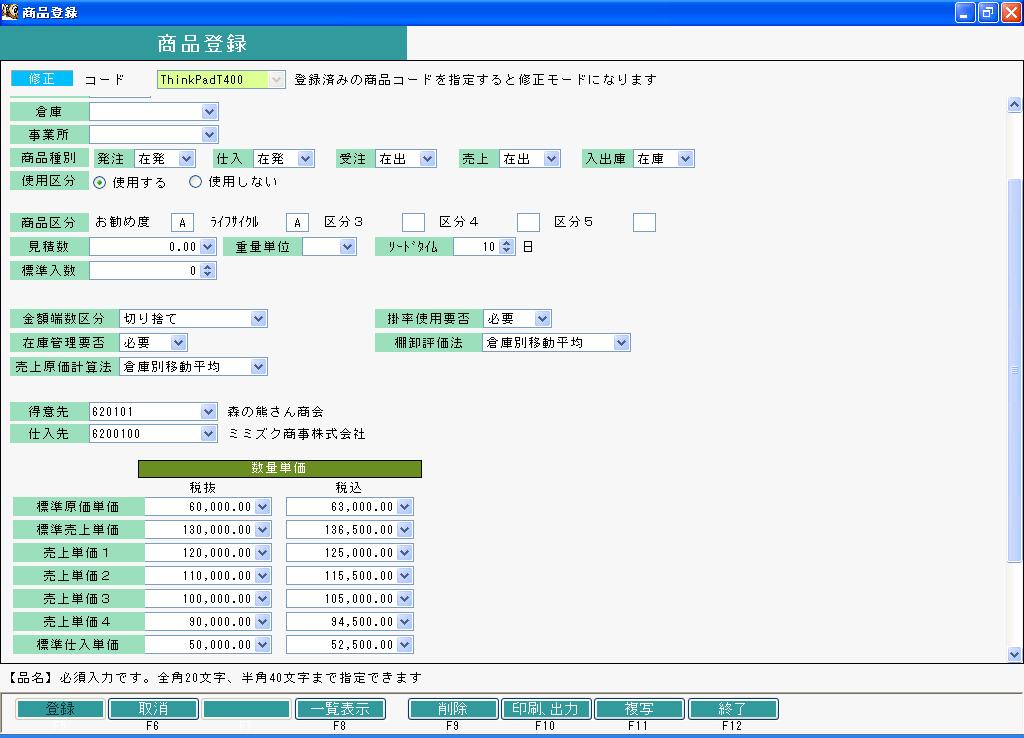This screenshot has height=738, width=1024.
Task: Open 売上単価２ 税込 dropdown arrow
Action: pyautogui.click(x=405, y=575)
